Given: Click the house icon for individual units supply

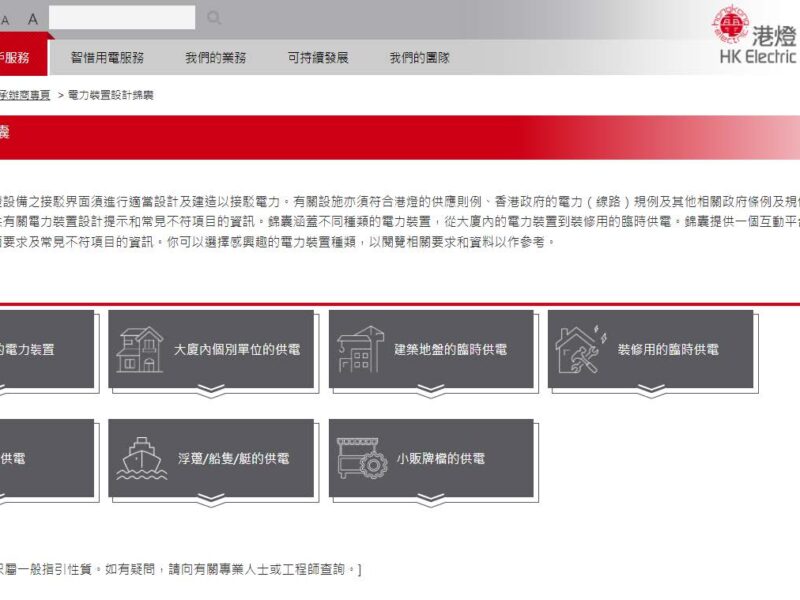Looking at the screenshot, I should (140, 350).
